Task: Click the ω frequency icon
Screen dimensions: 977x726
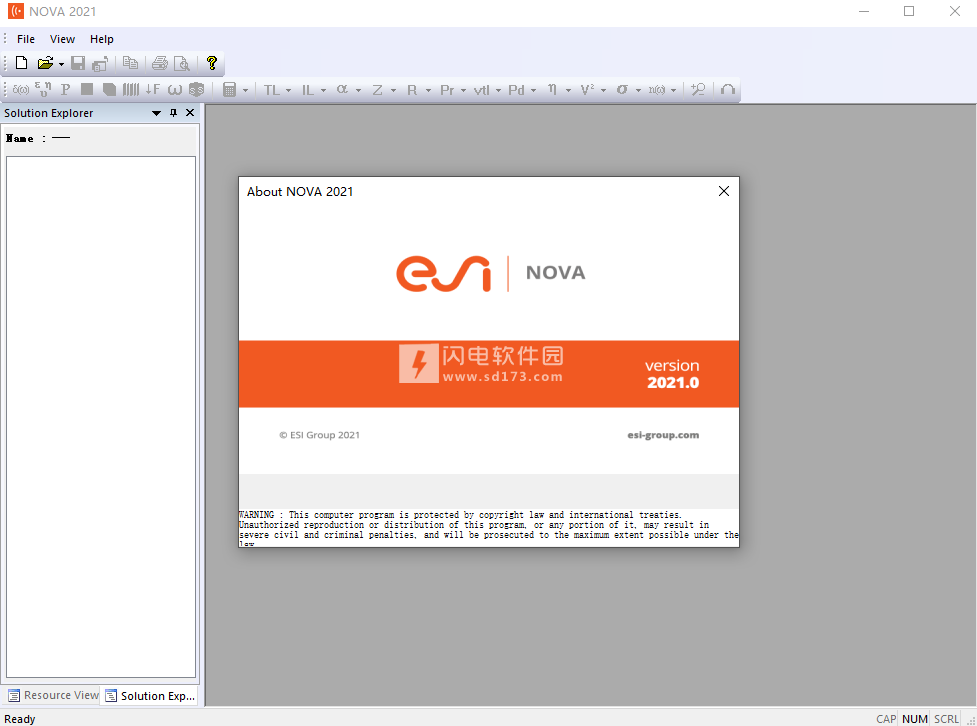Action: (x=175, y=90)
